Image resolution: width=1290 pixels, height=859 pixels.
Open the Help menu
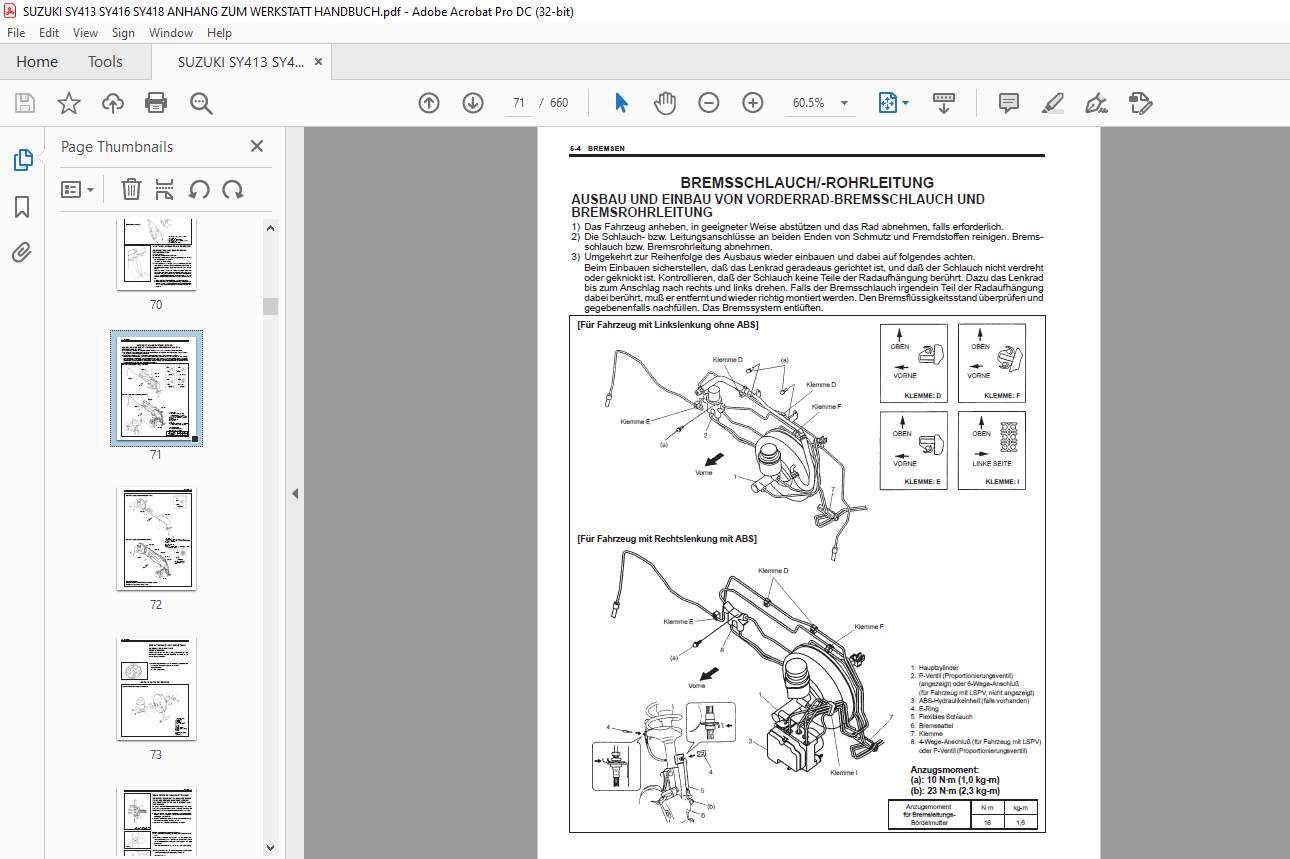[x=219, y=33]
